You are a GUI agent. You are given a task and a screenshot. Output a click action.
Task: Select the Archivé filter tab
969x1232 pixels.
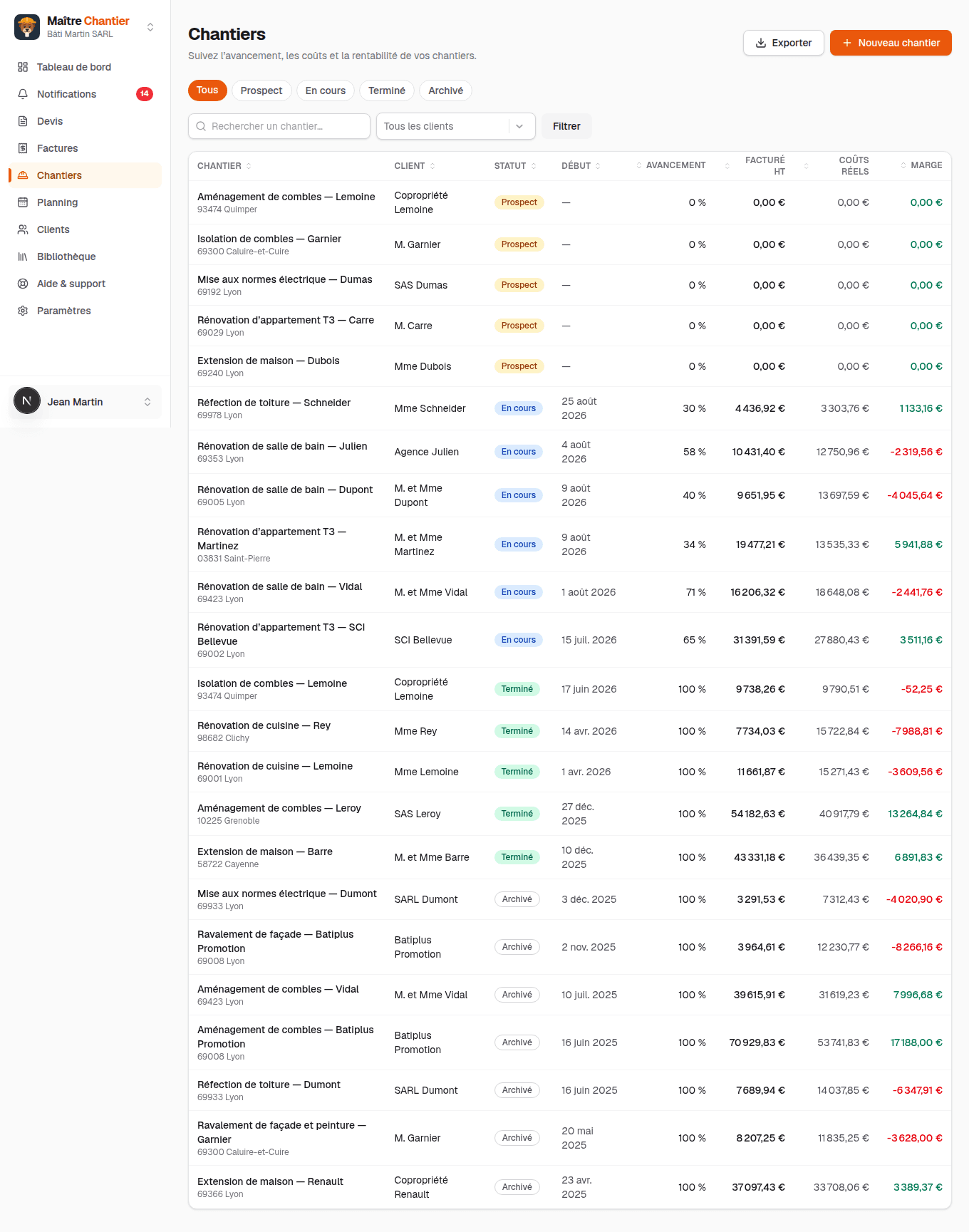pyautogui.click(x=445, y=90)
